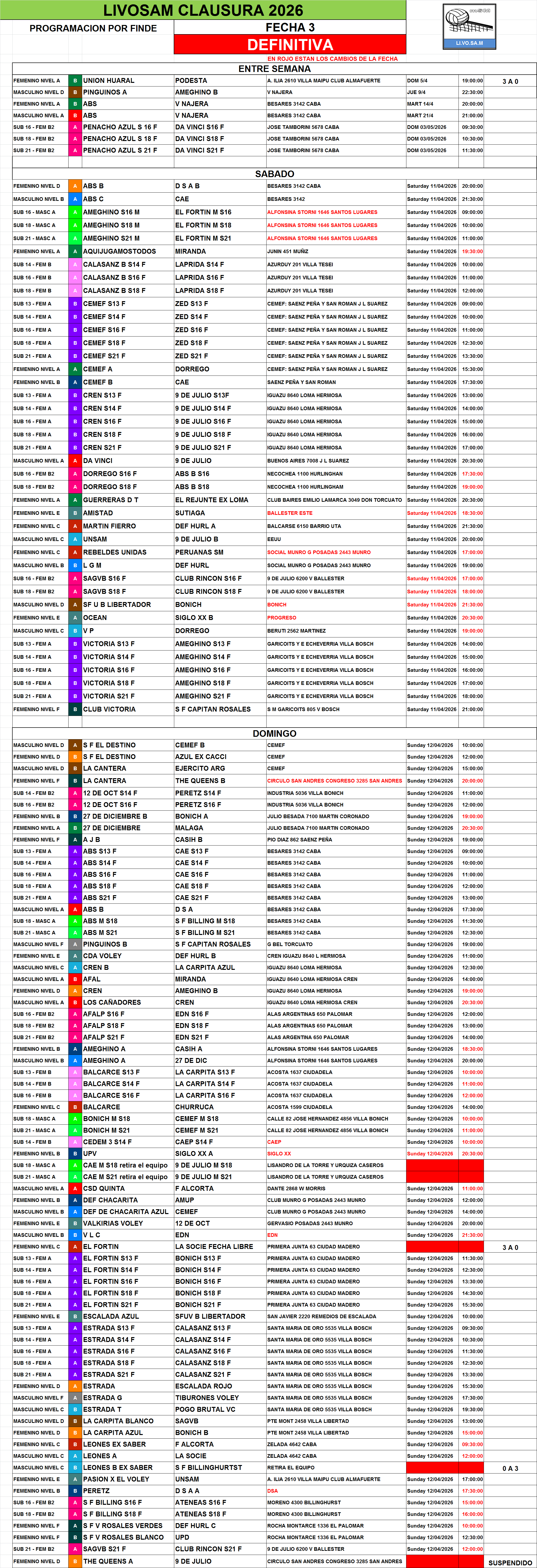Select the 0 A 3 result cell
Screen dimensions: 537x1568
tap(510, 1468)
